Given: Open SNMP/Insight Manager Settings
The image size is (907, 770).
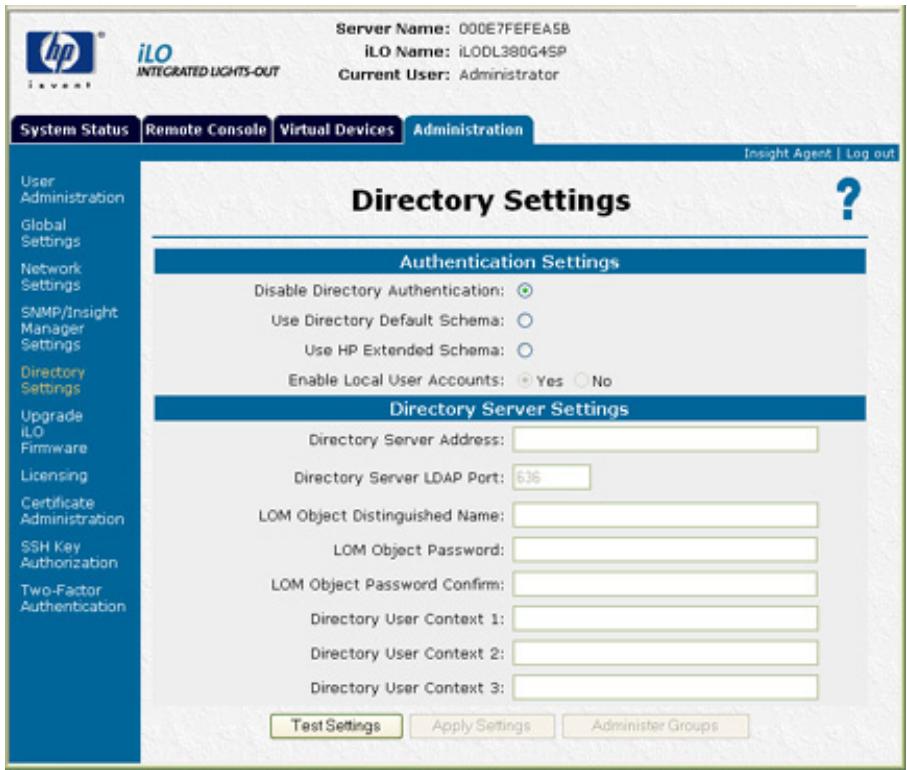Looking at the screenshot, I should pyautogui.click(x=69, y=329).
